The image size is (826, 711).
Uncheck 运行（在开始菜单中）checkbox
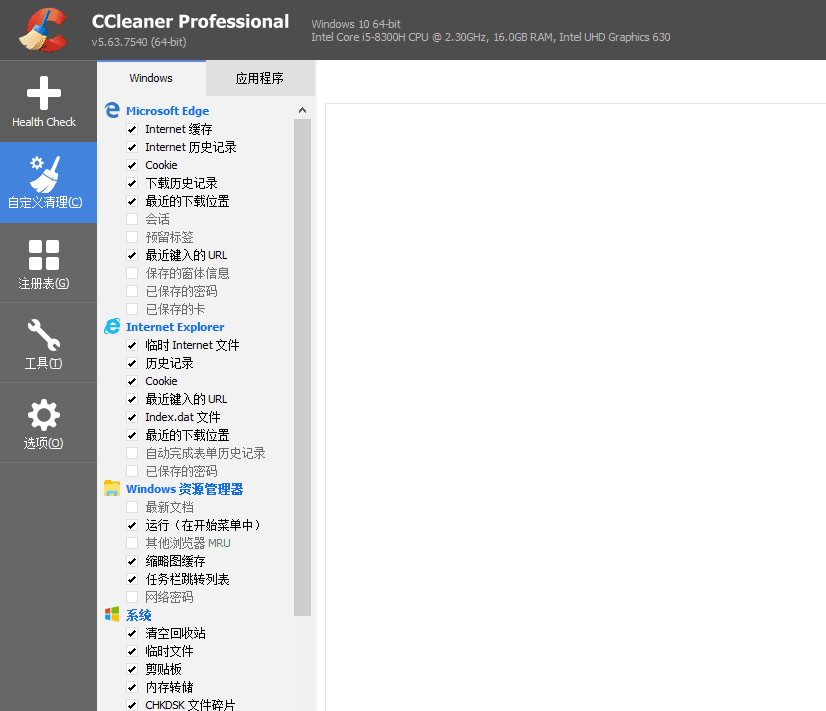(132, 525)
